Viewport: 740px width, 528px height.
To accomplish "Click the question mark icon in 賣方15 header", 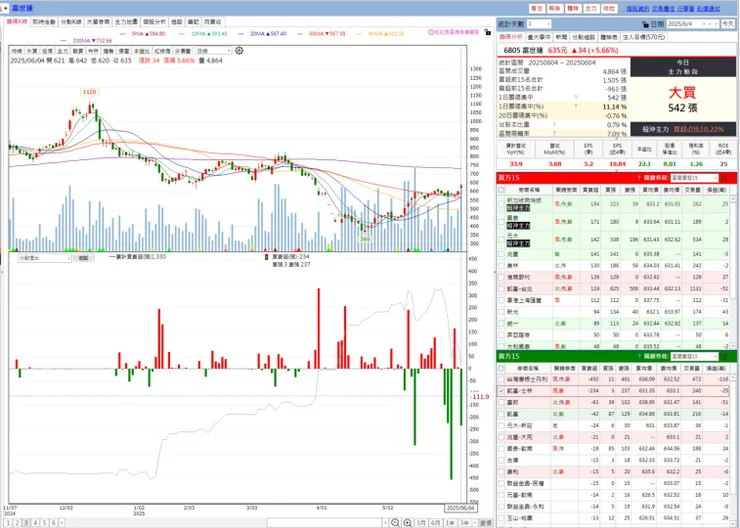I will coord(639,356).
